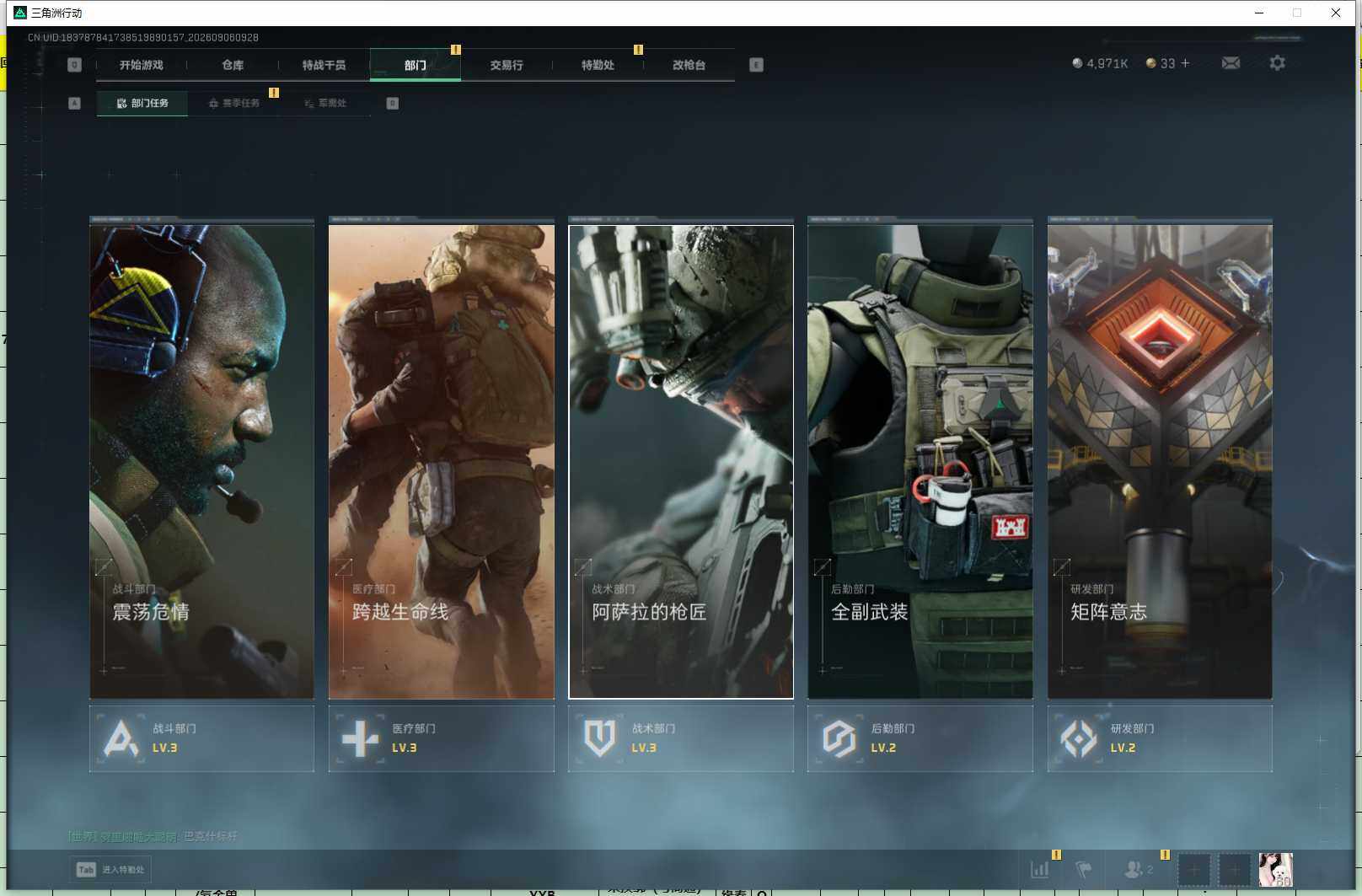Image resolution: width=1362 pixels, height=896 pixels.
Task: Click the A key previous sub-tab icon
Action: point(74,103)
